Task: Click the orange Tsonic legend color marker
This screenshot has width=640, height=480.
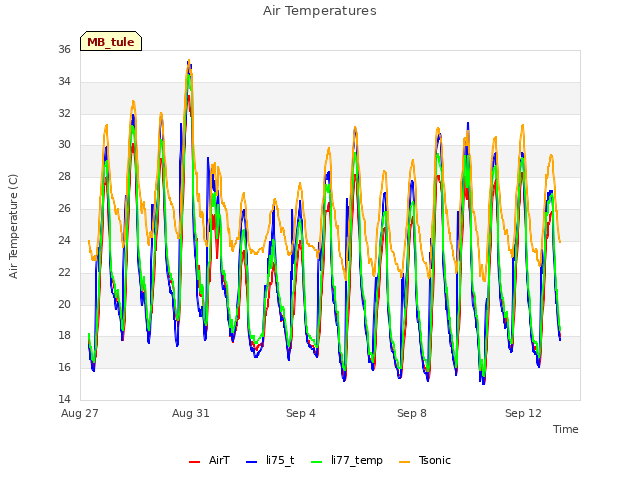Action: (404, 462)
